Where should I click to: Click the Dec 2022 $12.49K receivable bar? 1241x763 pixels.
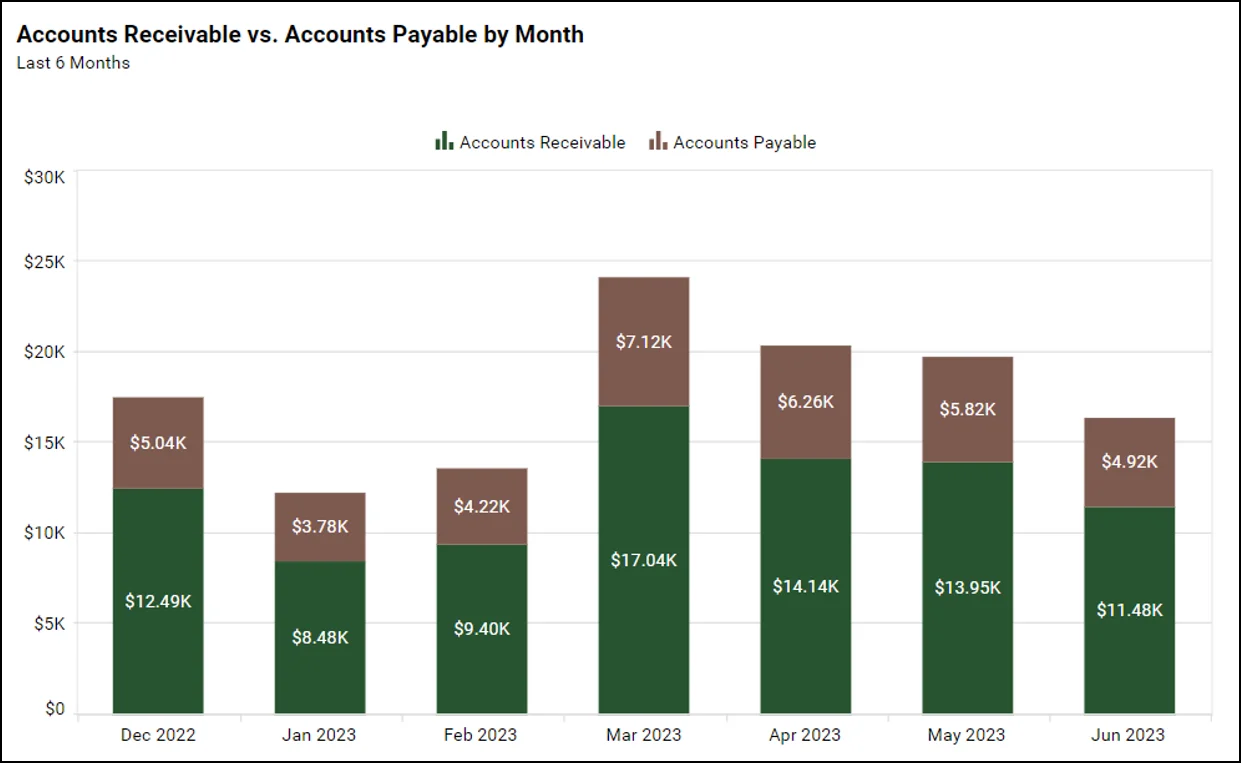coord(158,600)
